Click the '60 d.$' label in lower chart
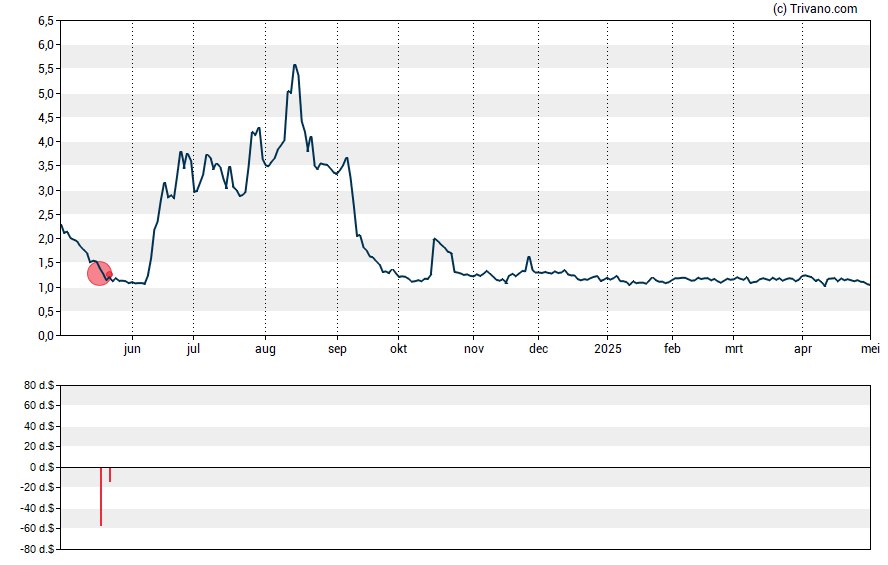This screenshot has height=565, width=888. (x=39, y=405)
